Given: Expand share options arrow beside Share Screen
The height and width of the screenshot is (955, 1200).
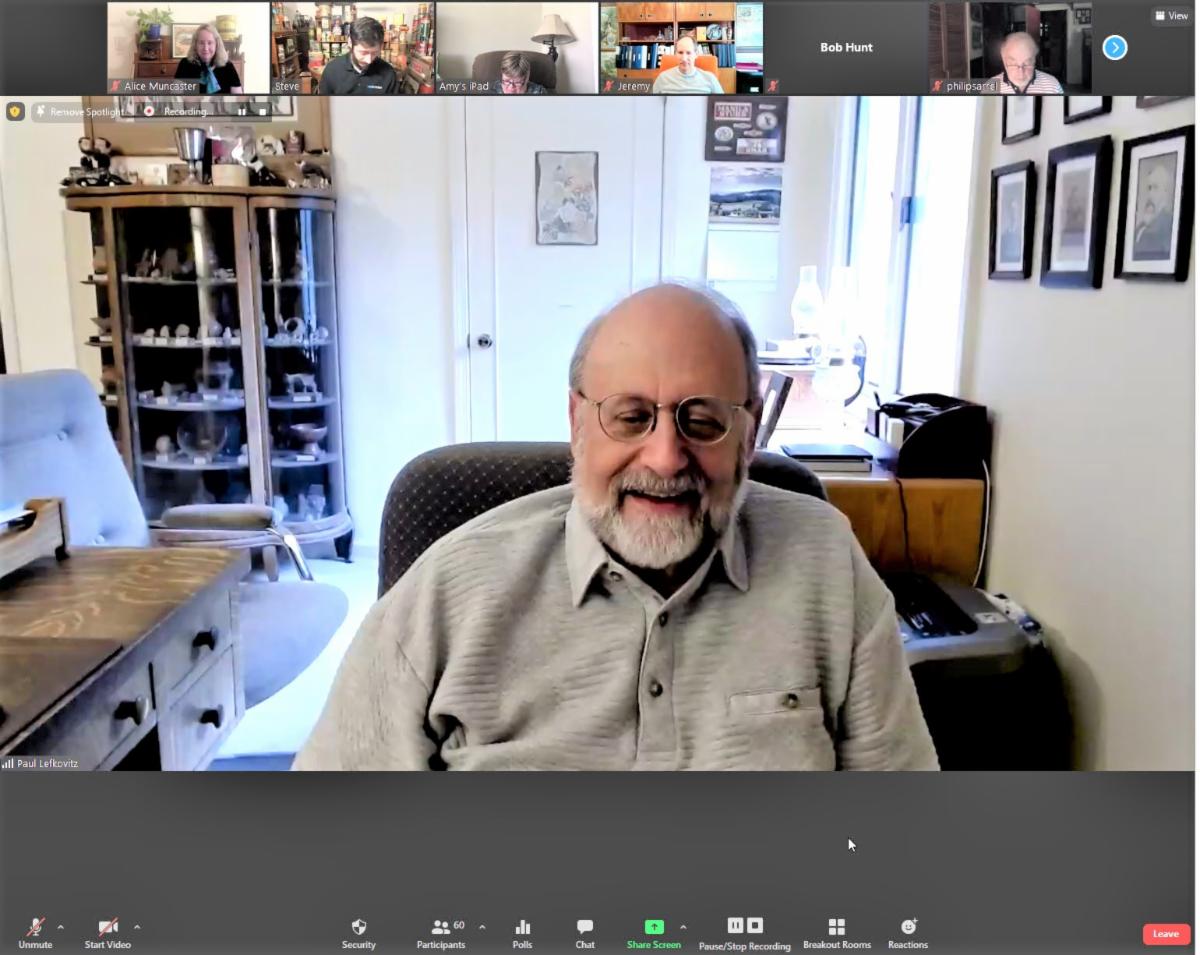Looking at the screenshot, I should pos(683,927).
